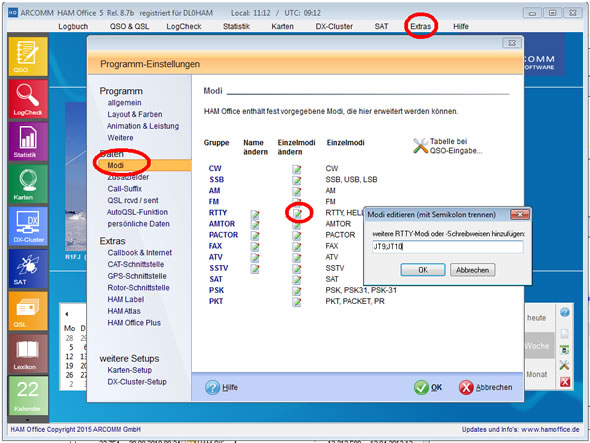Select persönliche Daten settings

(138, 224)
